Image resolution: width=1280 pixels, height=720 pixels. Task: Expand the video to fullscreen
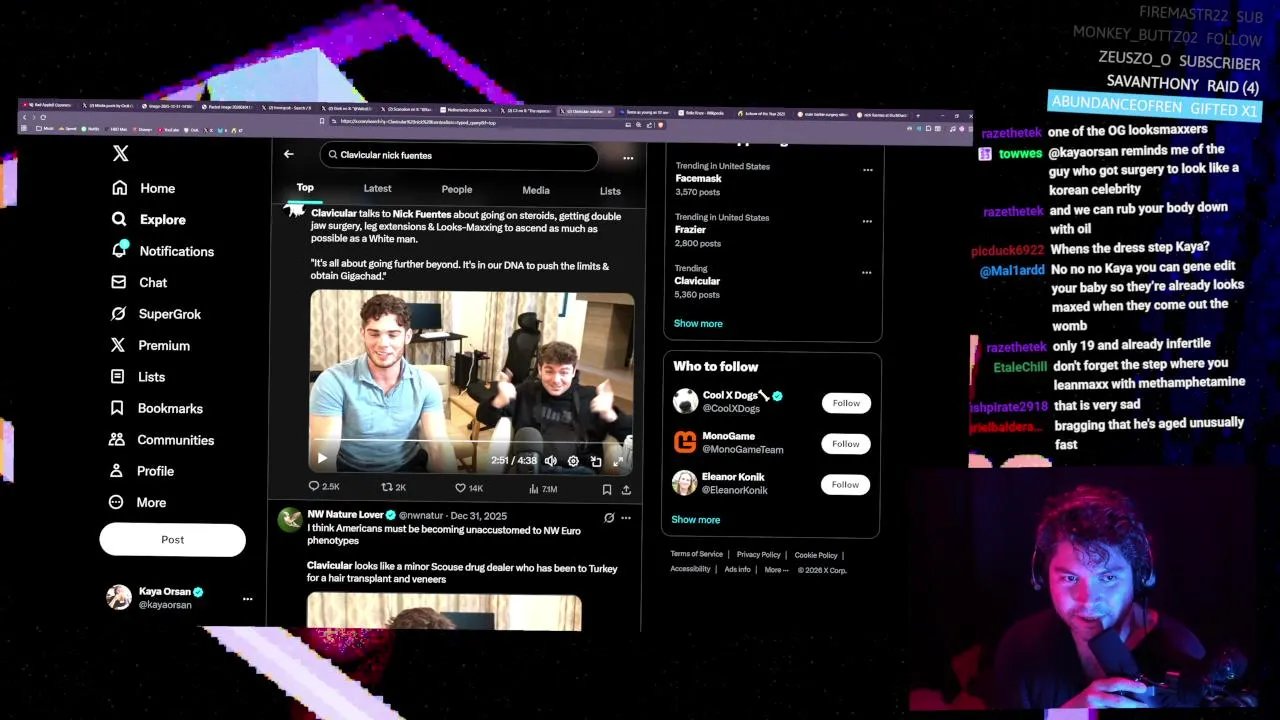click(x=618, y=461)
